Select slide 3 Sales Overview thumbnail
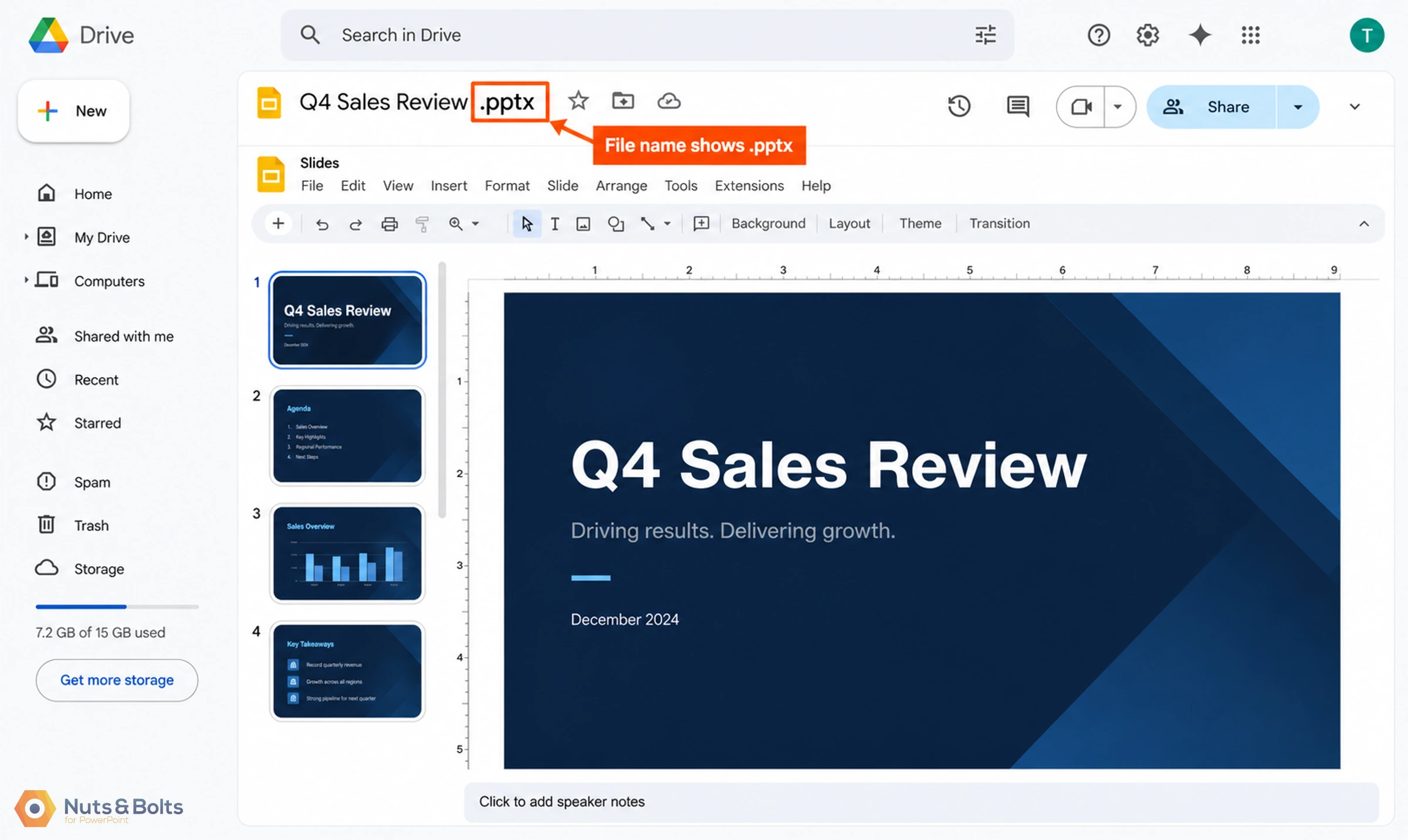 (347, 554)
